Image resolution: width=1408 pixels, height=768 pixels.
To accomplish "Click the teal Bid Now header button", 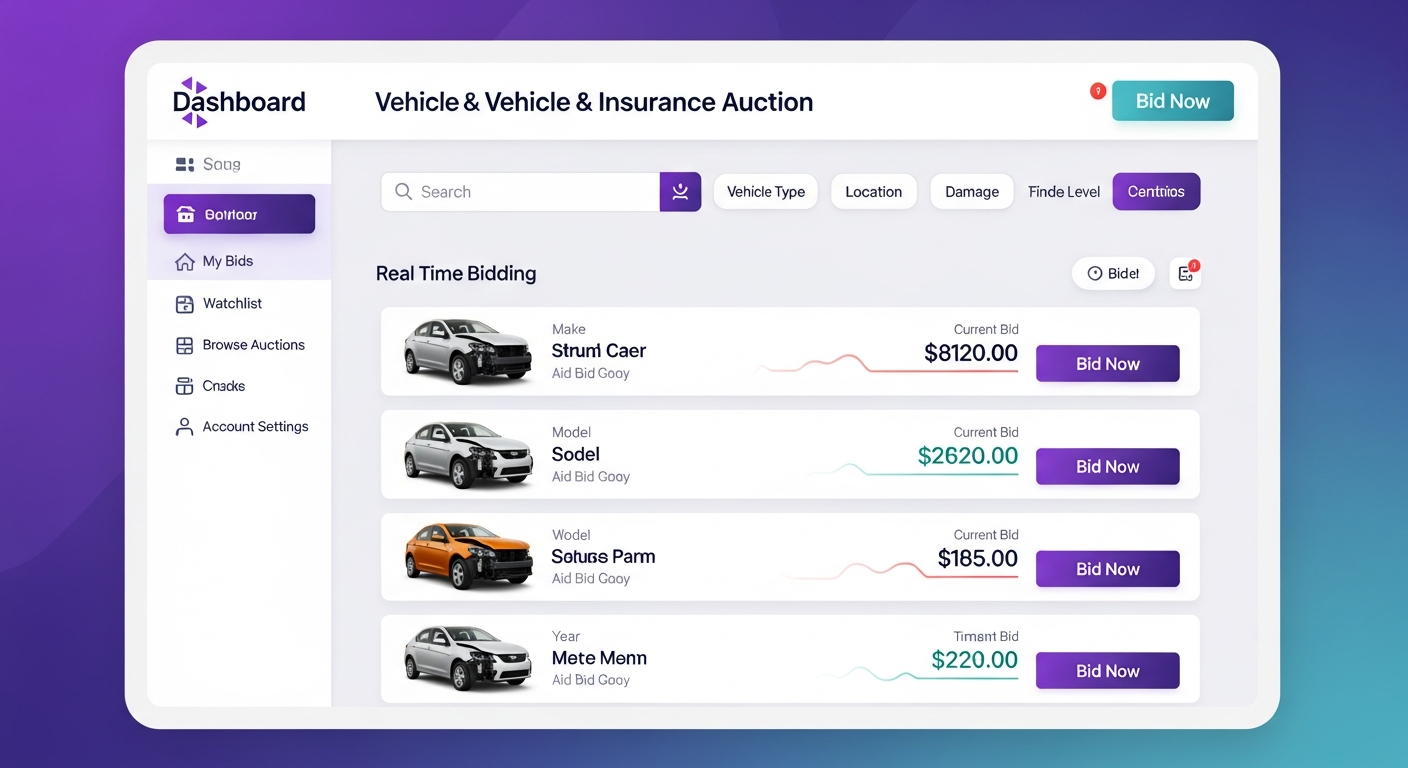I will tap(1172, 101).
